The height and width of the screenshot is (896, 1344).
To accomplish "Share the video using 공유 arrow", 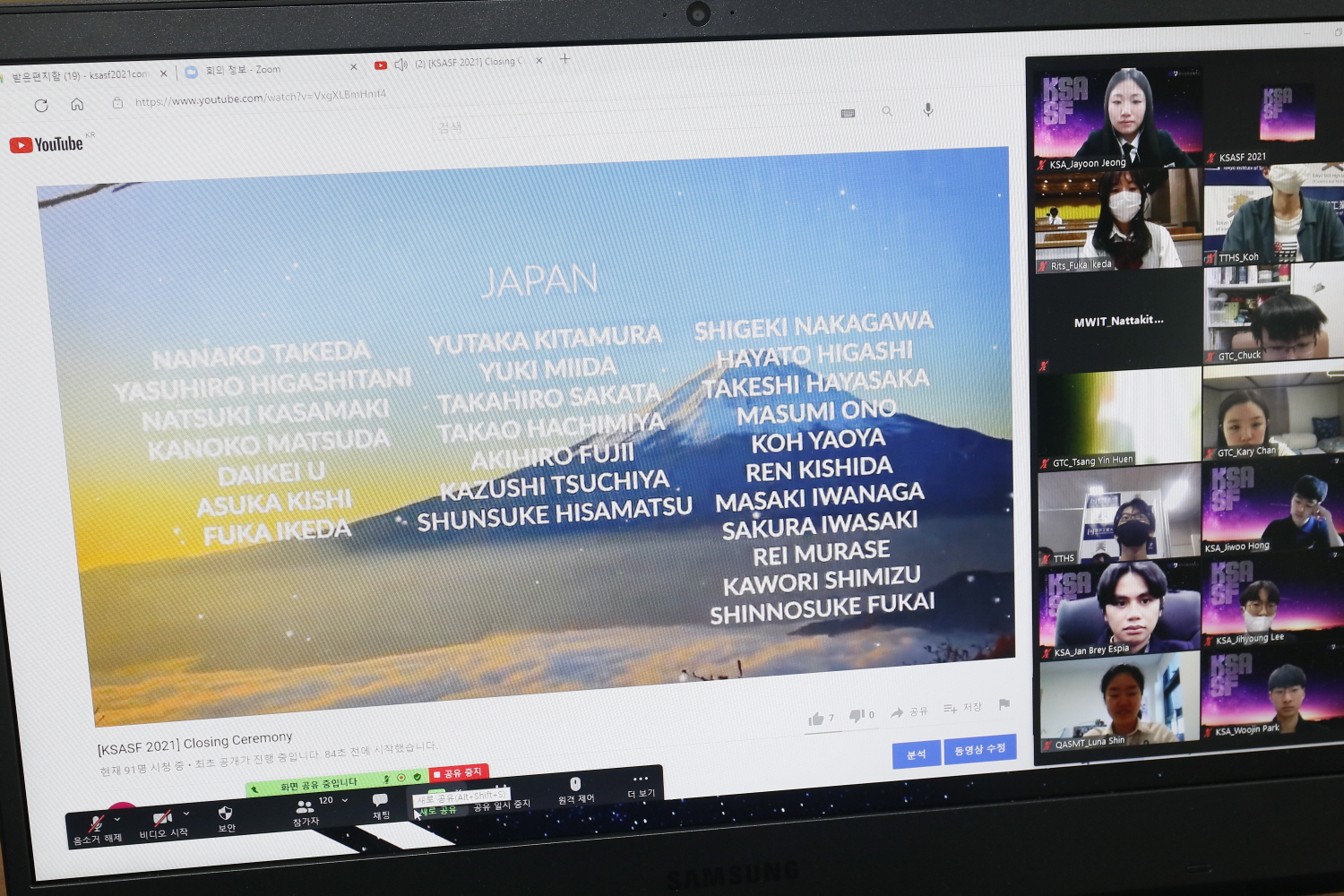I will click(909, 712).
